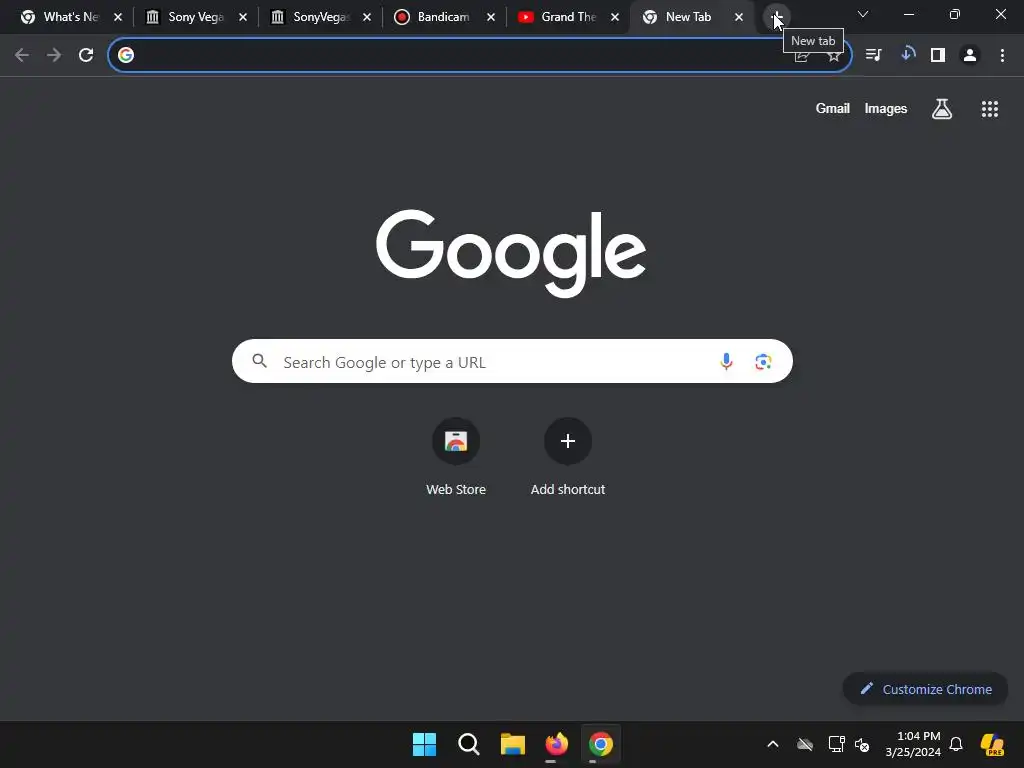Screen dimensions: 1024x768
Task: Click the Google logo
Action: click(x=511, y=253)
